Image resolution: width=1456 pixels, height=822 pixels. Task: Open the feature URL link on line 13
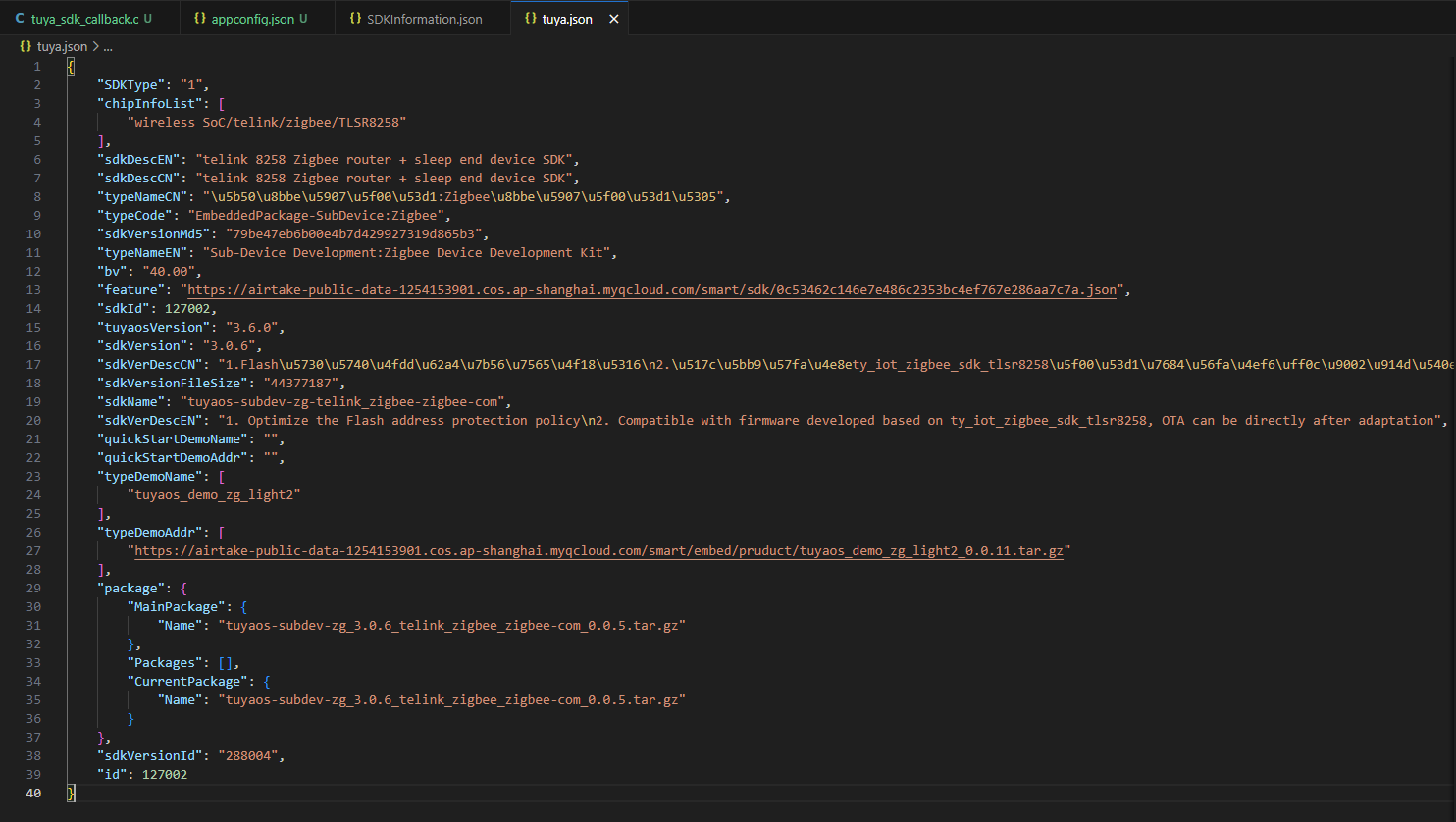click(x=651, y=289)
